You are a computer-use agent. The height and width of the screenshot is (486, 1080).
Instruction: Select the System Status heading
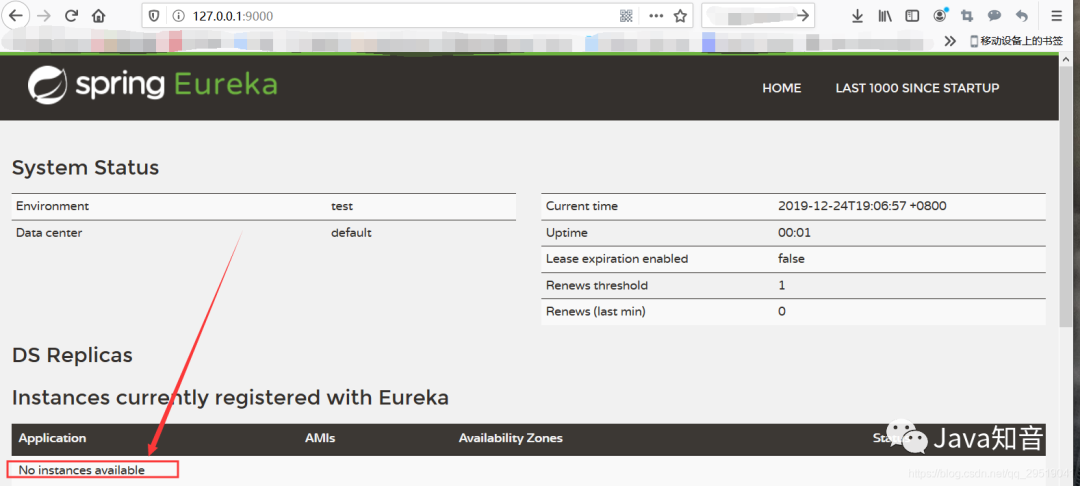[x=85, y=167]
